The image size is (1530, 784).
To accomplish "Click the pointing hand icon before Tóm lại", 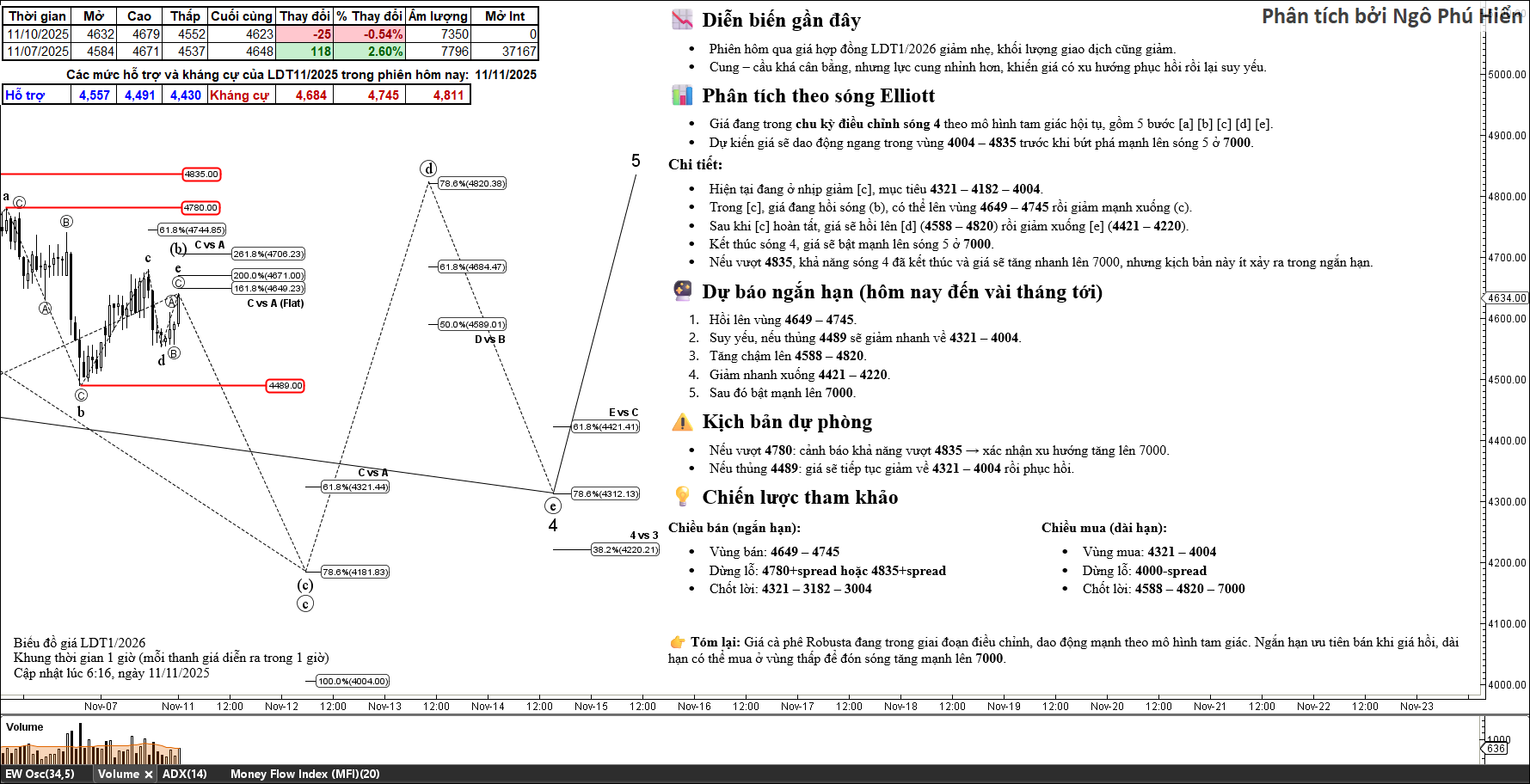I will (678, 642).
